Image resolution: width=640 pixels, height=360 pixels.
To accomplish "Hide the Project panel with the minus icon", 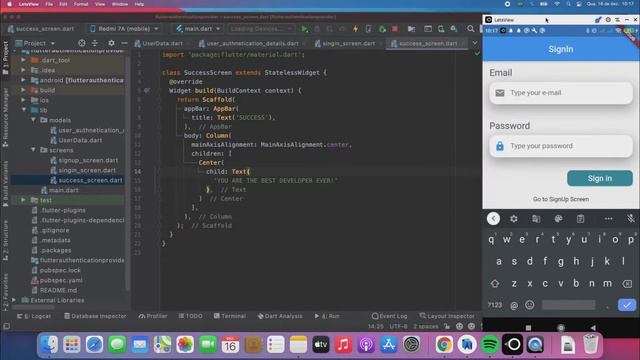I will [x=124, y=43].
